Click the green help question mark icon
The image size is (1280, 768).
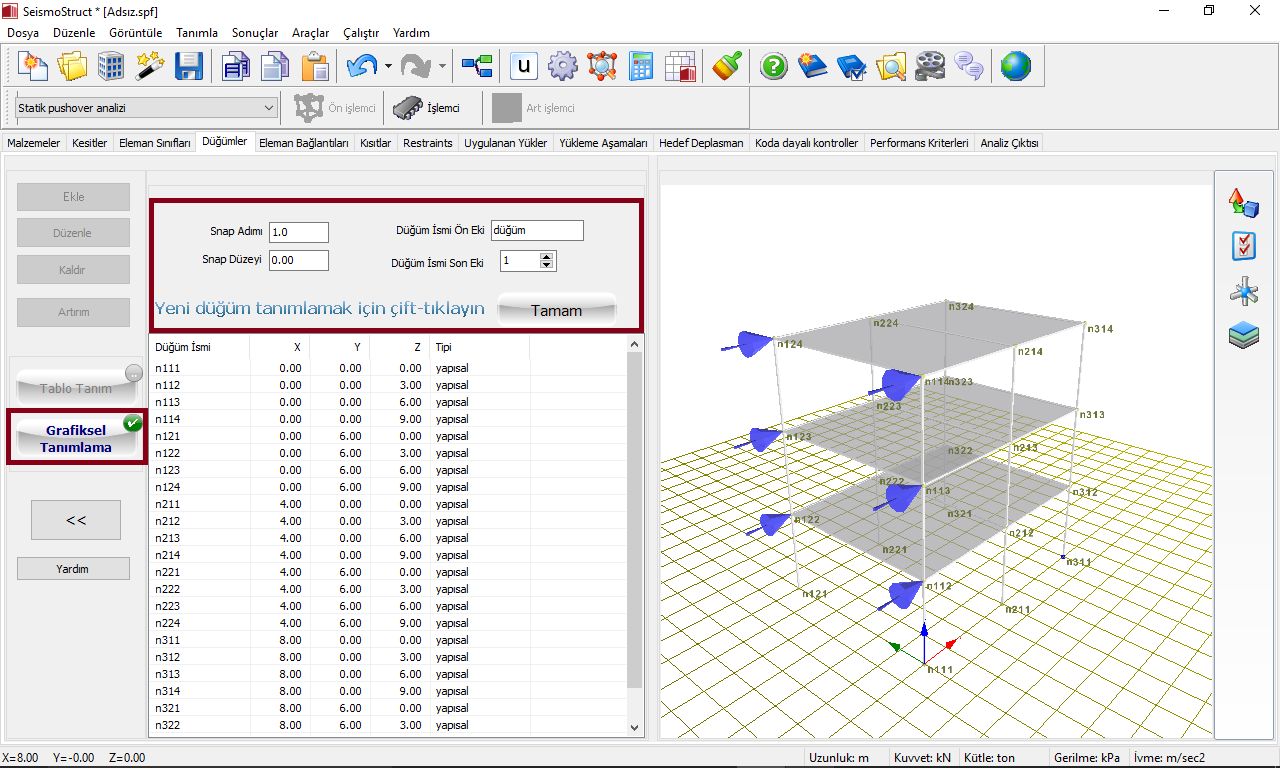point(774,67)
